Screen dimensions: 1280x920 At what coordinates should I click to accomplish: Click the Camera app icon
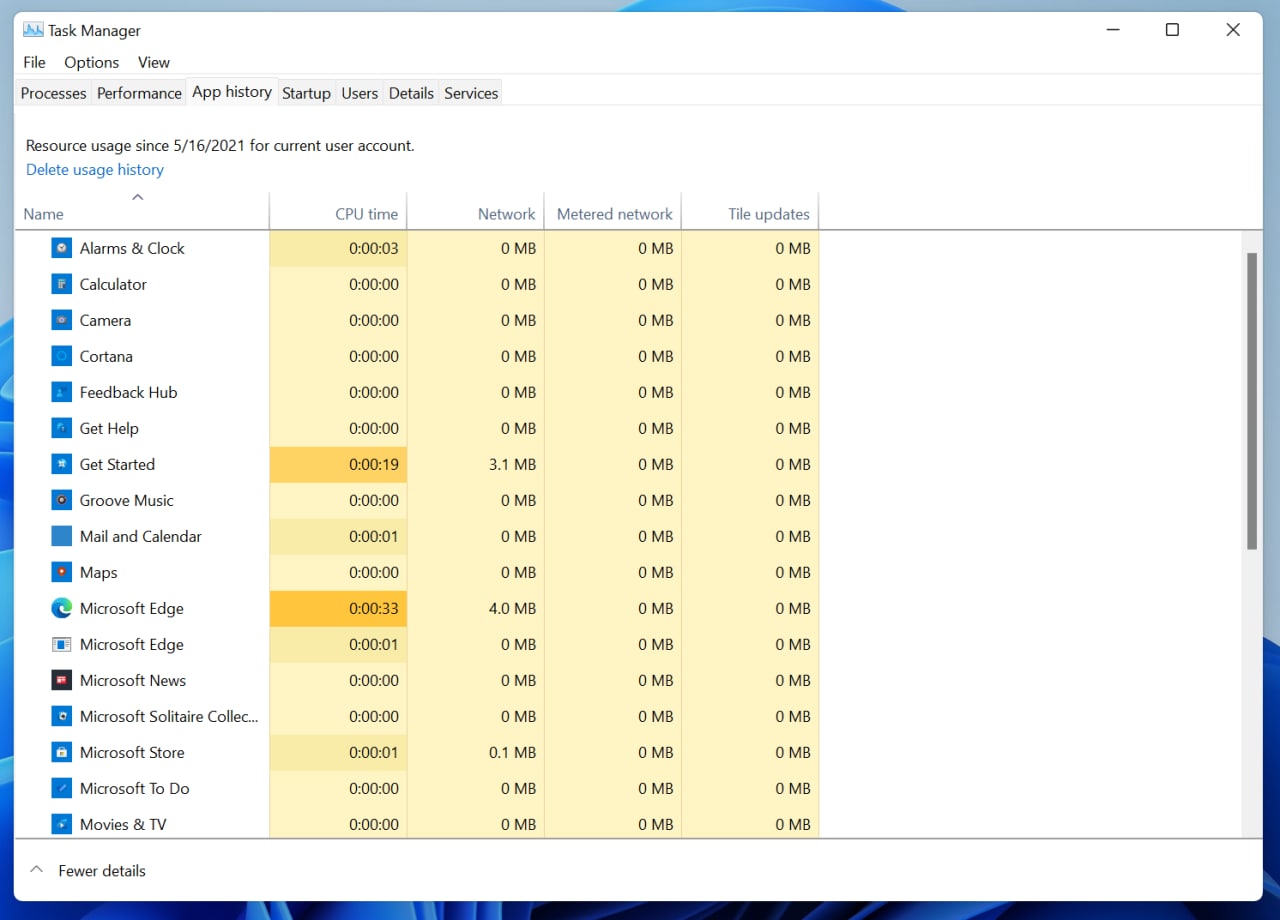pos(62,320)
